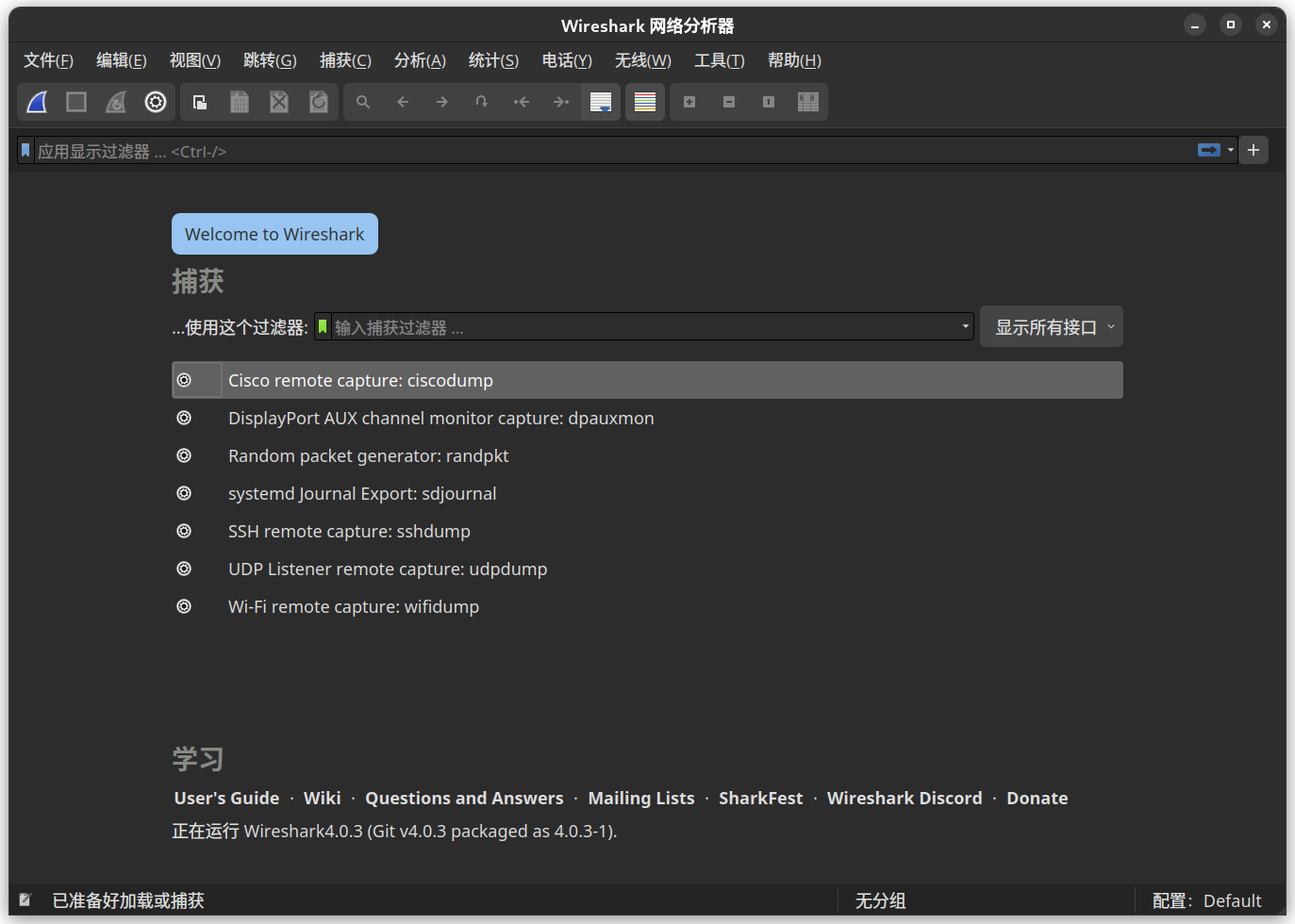Click the Welcome to Wireshark banner
The height and width of the screenshot is (924, 1295).
274,234
